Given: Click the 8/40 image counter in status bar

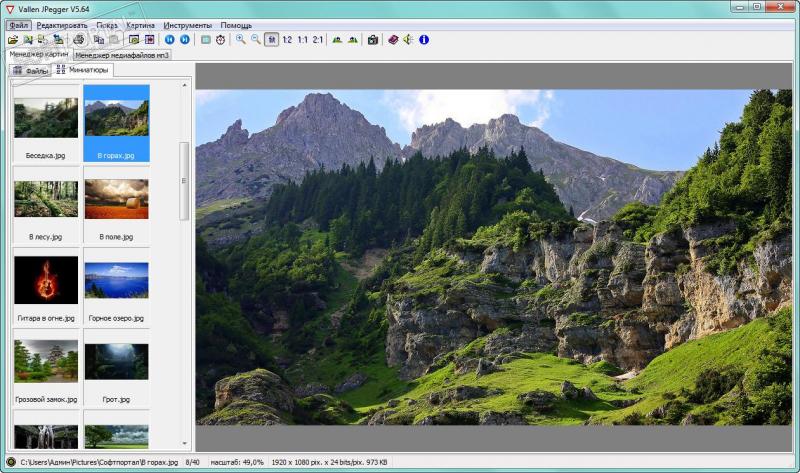Looking at the screenshot, I should (192, 462).
